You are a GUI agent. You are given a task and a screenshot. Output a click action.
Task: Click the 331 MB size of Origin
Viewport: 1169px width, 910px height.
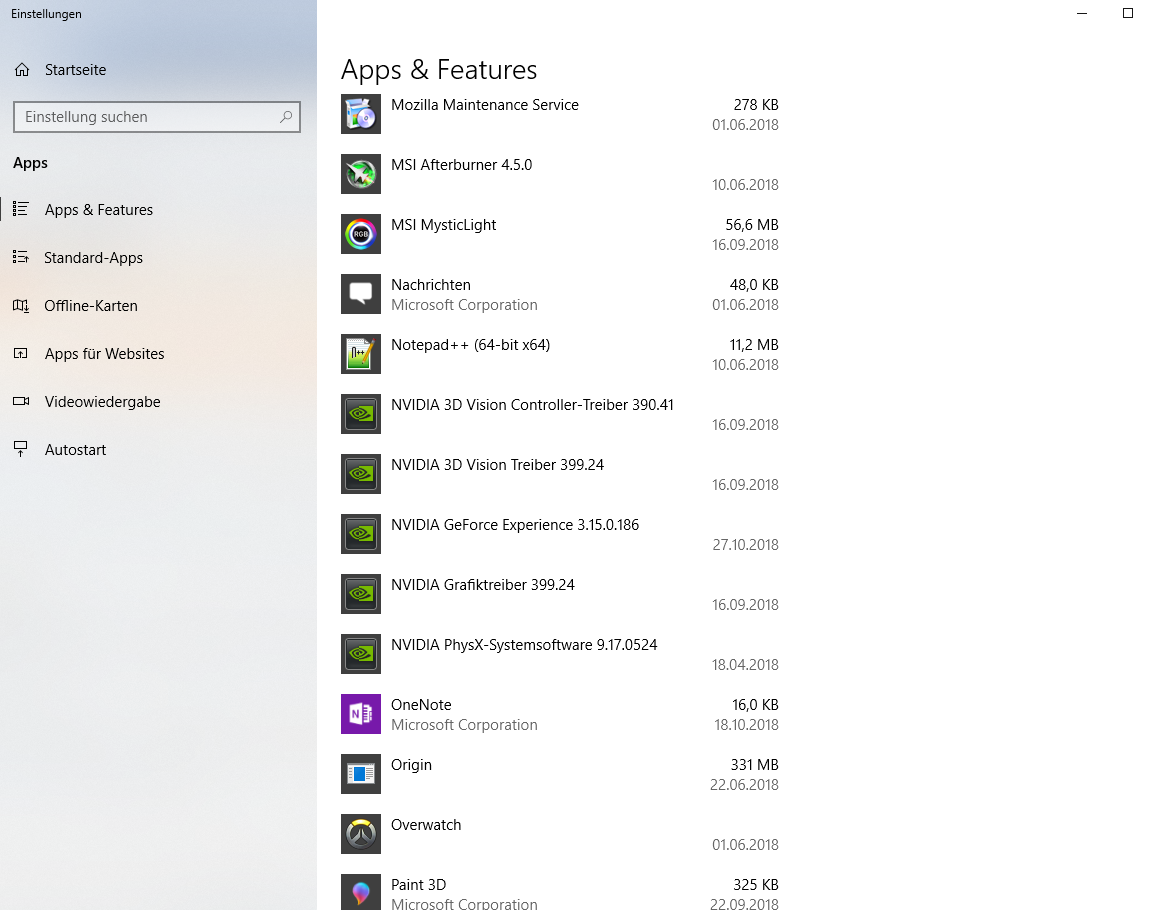tap(754, 765)
